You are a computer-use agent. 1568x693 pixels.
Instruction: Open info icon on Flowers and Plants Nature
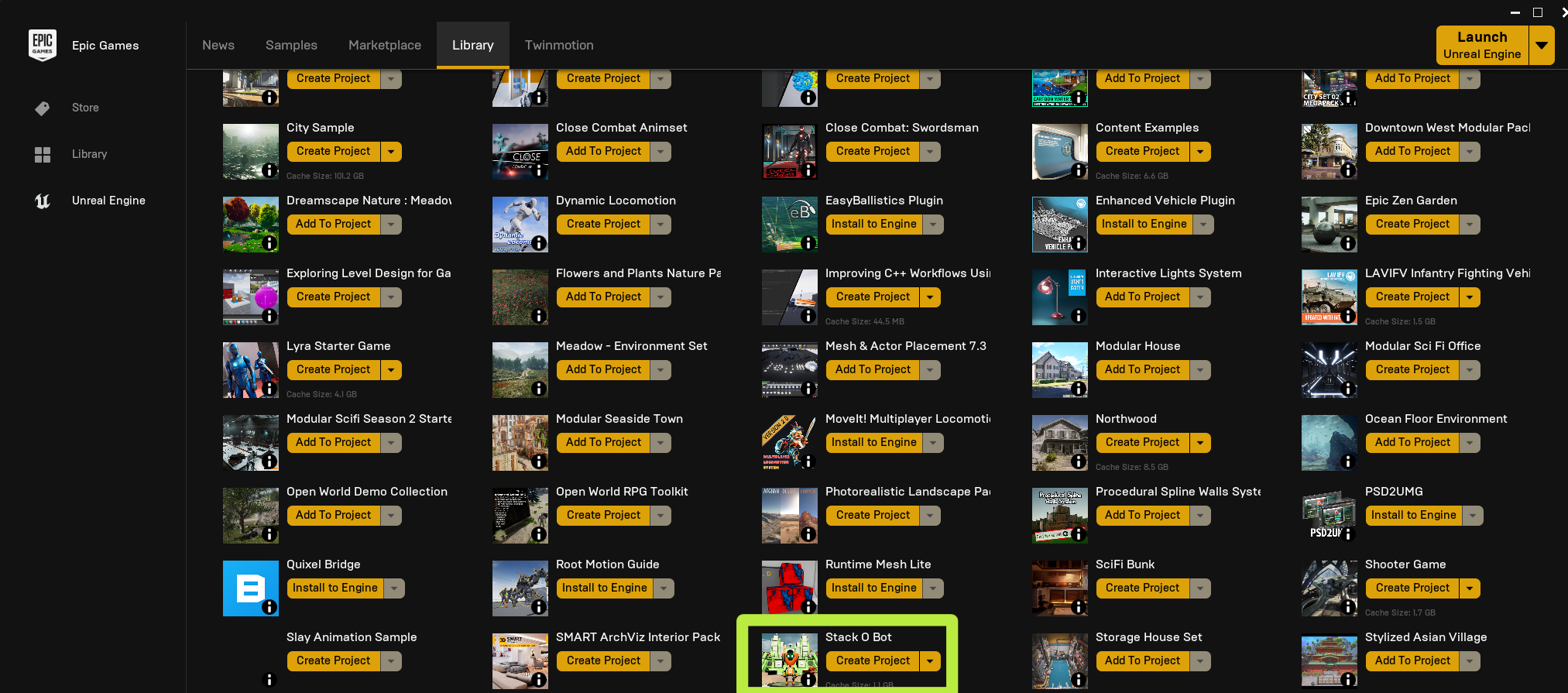[539, 316]
